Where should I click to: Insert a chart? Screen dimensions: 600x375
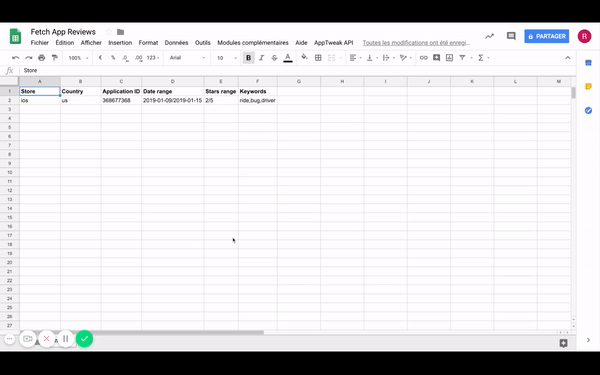(449, 58)
